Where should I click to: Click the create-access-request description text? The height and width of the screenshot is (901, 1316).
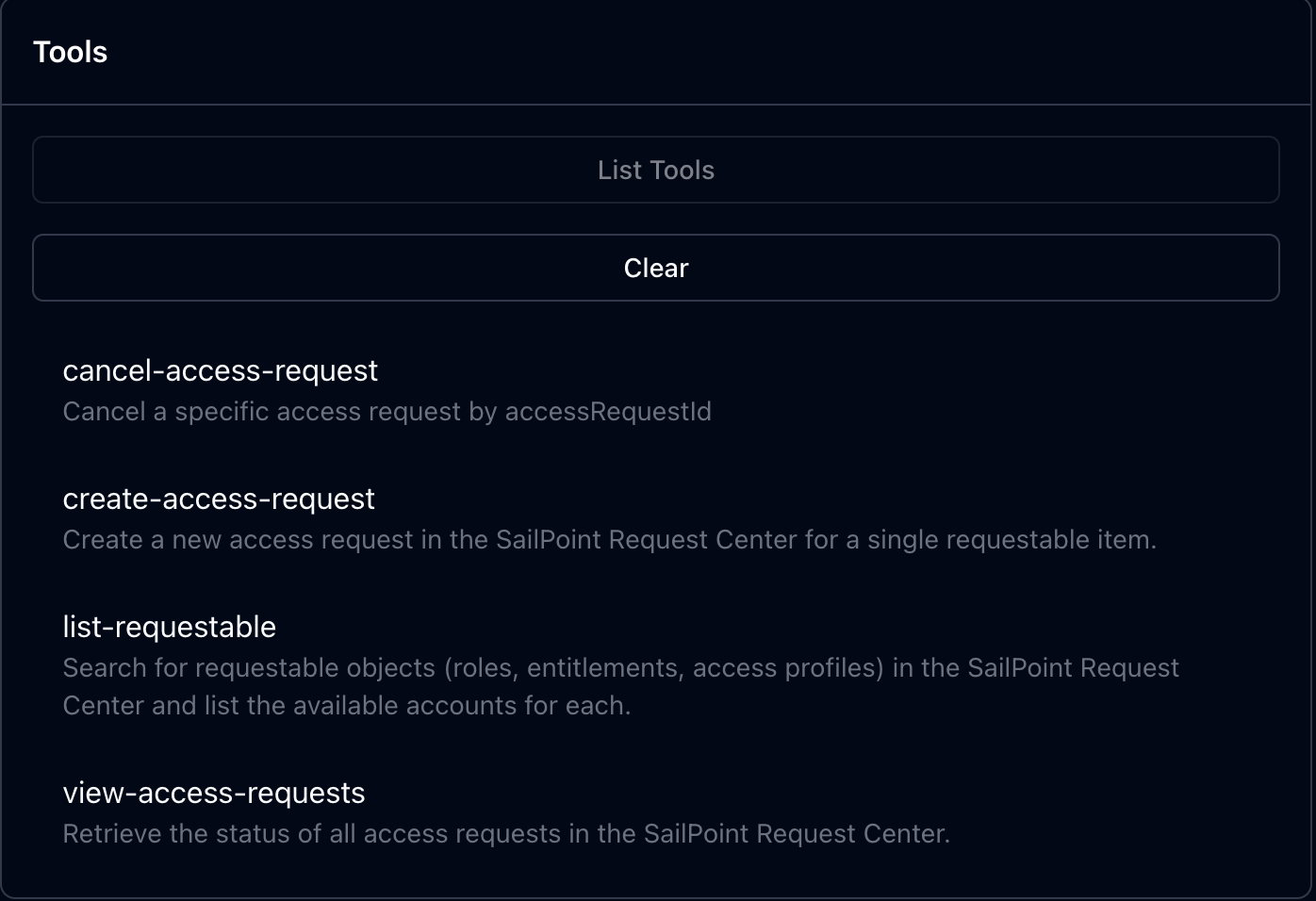click(608, 539)
